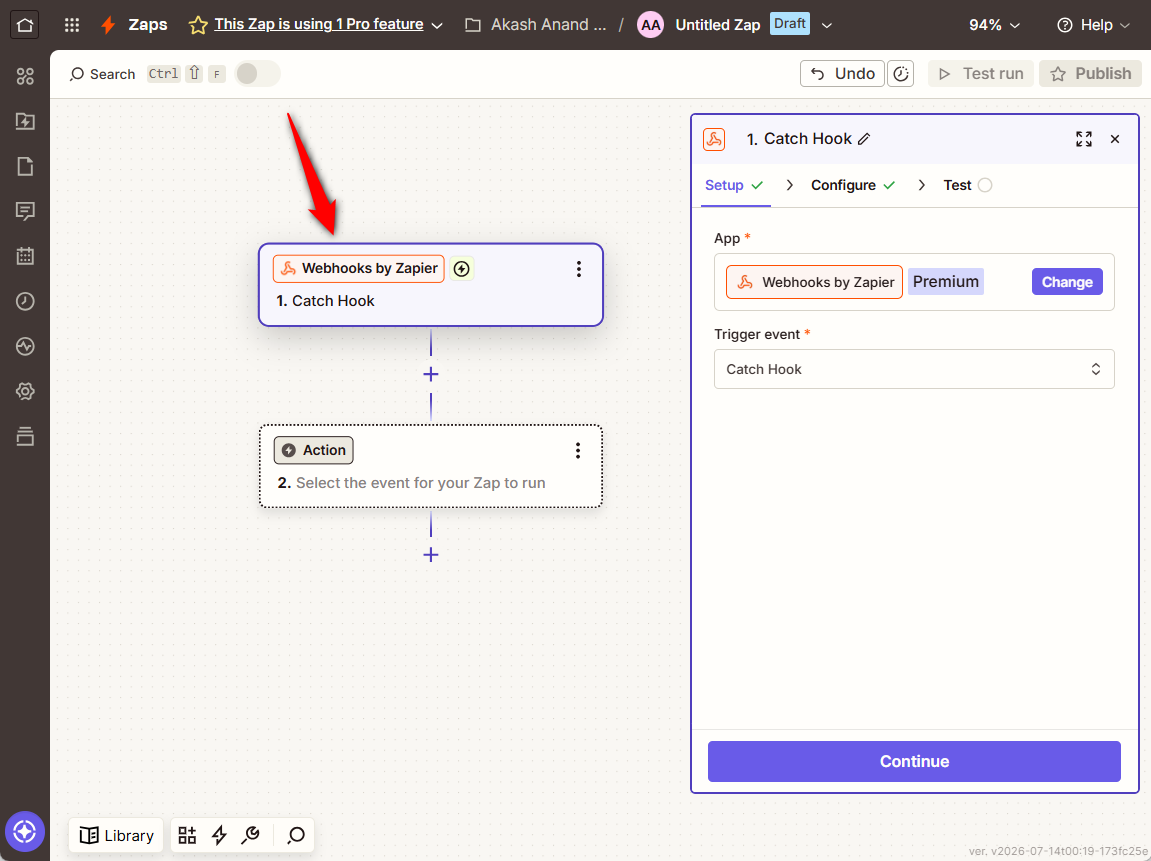Click the wrench tool in bottom toolbar
Viewport: 1151px width, 861px height.
pos(251,835)
